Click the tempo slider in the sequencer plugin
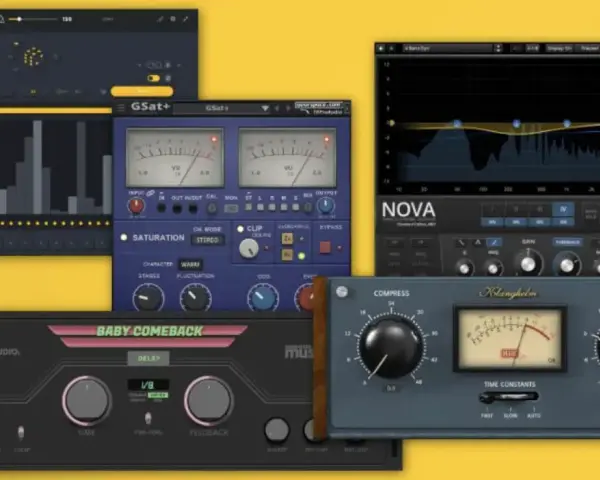Screen dimensions: 600x480 [33, 19]
